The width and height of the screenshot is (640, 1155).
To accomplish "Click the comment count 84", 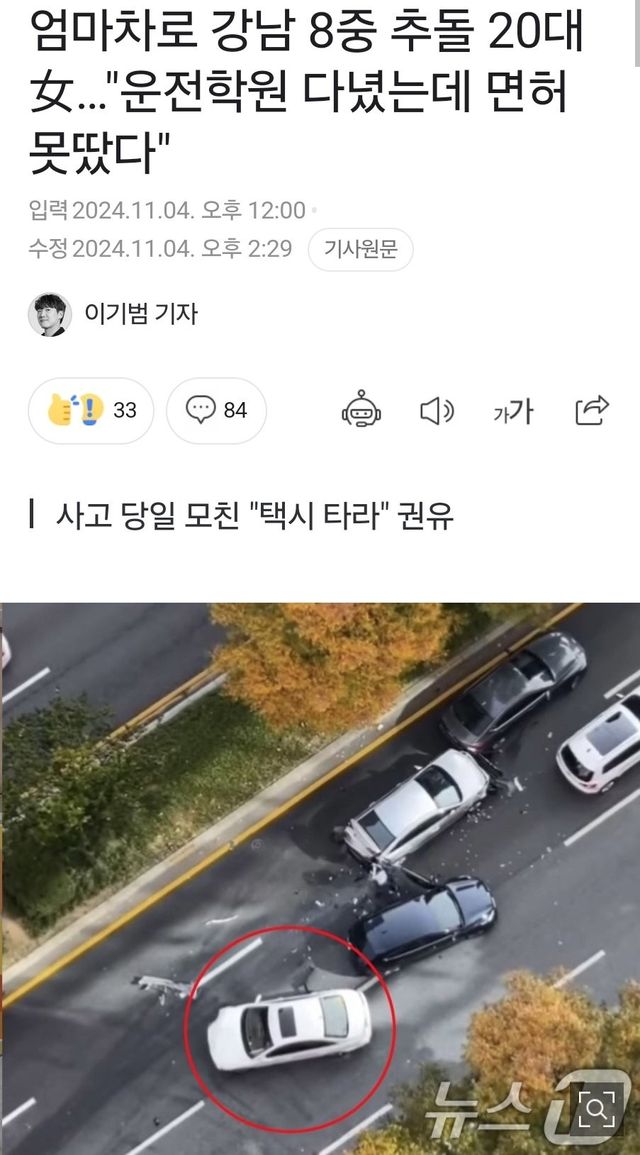I will [236, 410].
